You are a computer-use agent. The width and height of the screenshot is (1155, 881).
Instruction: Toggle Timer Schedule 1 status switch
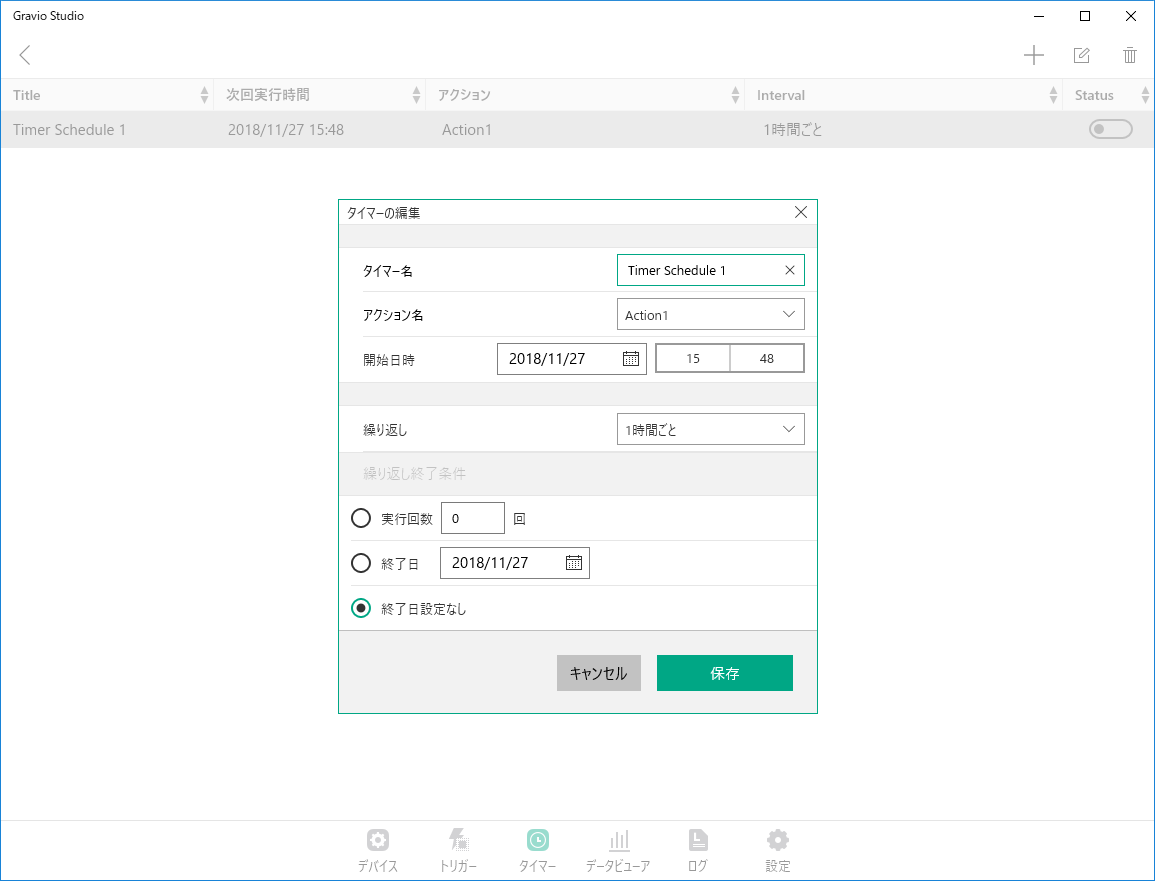tap(1110, 130)
